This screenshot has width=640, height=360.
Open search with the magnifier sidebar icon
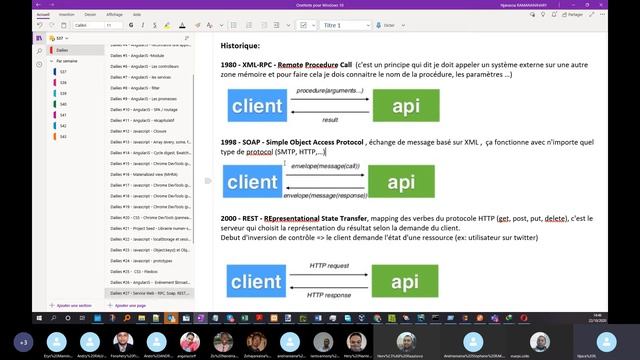(39, 51)
